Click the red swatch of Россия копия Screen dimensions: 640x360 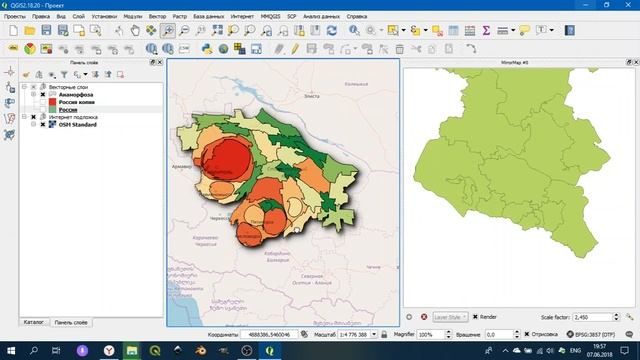tap(52, 102)
